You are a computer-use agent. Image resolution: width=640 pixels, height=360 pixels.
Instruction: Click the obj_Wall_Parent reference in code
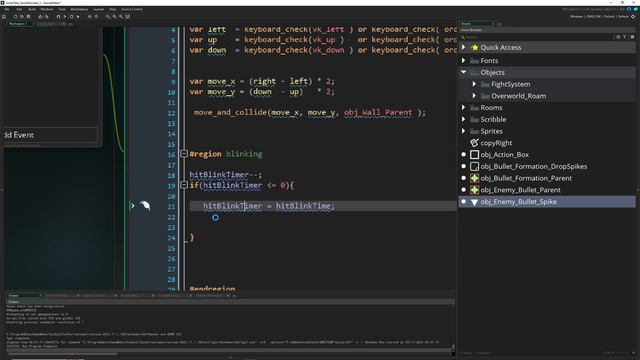(x=378, y=112)
